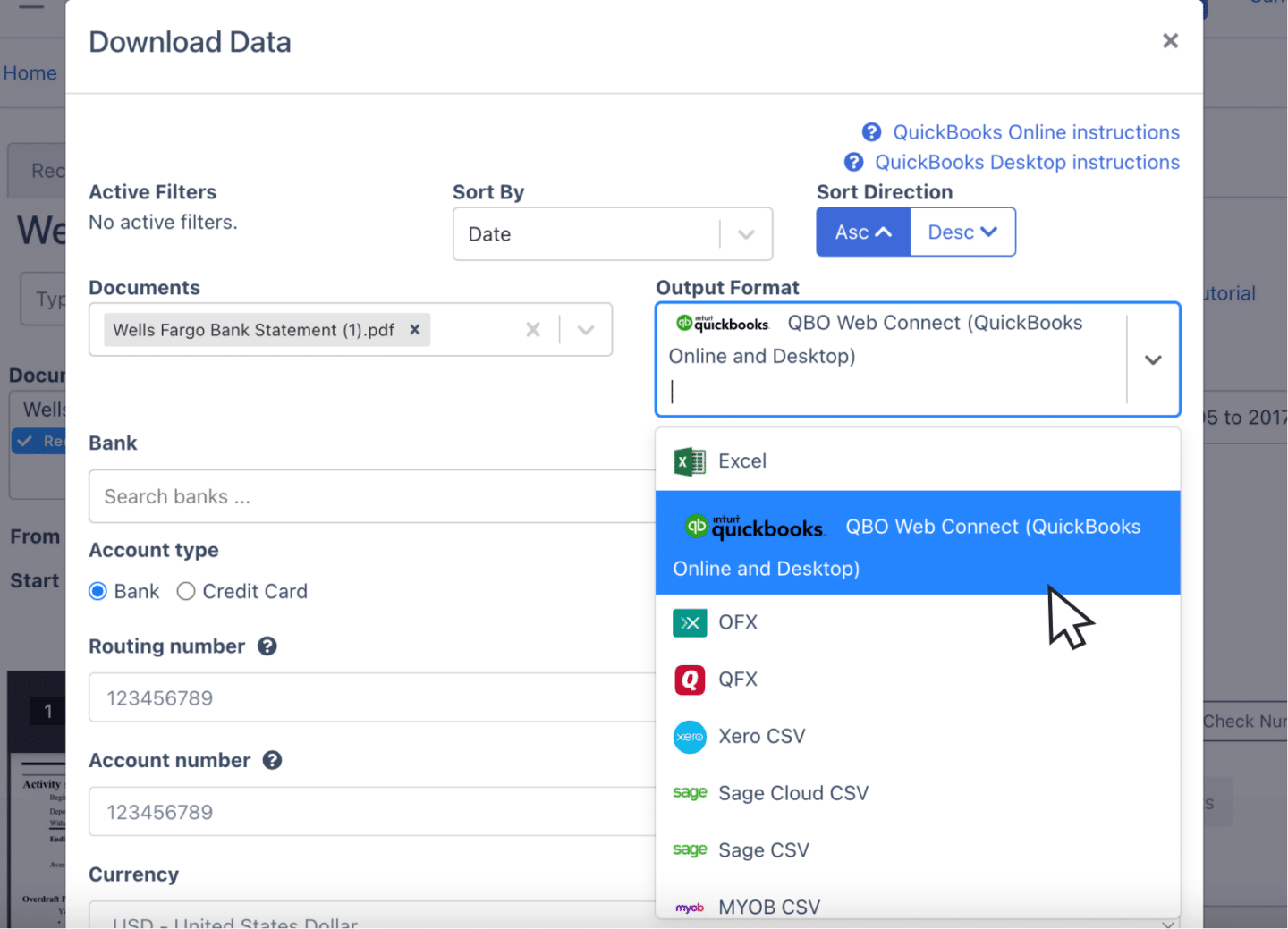Show Routing number help tooltip icon
Image resolution: width=1288 pixels, height=929 pixels.
[x=267, y=646]
